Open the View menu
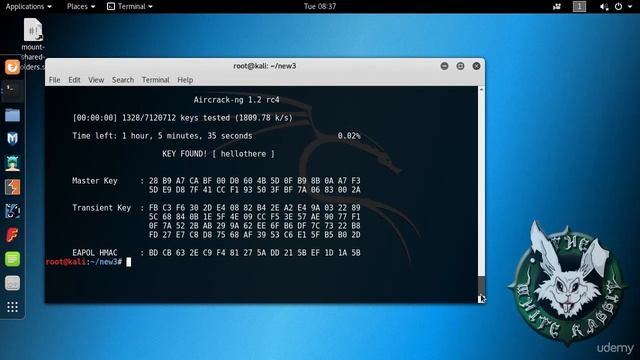This screenshot has width=640, height=360. tap(96, 80)
